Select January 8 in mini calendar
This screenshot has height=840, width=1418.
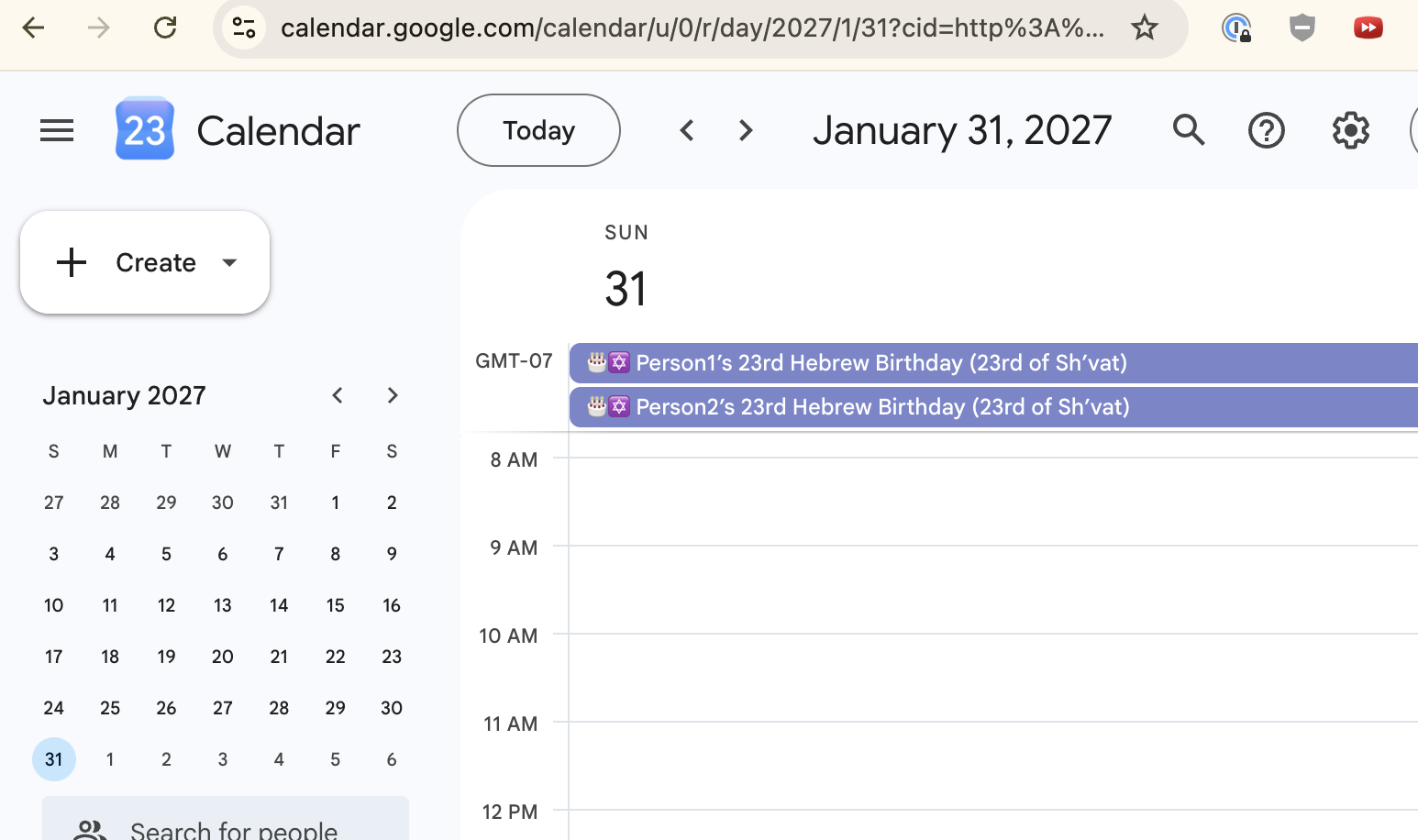pos(336,554)
